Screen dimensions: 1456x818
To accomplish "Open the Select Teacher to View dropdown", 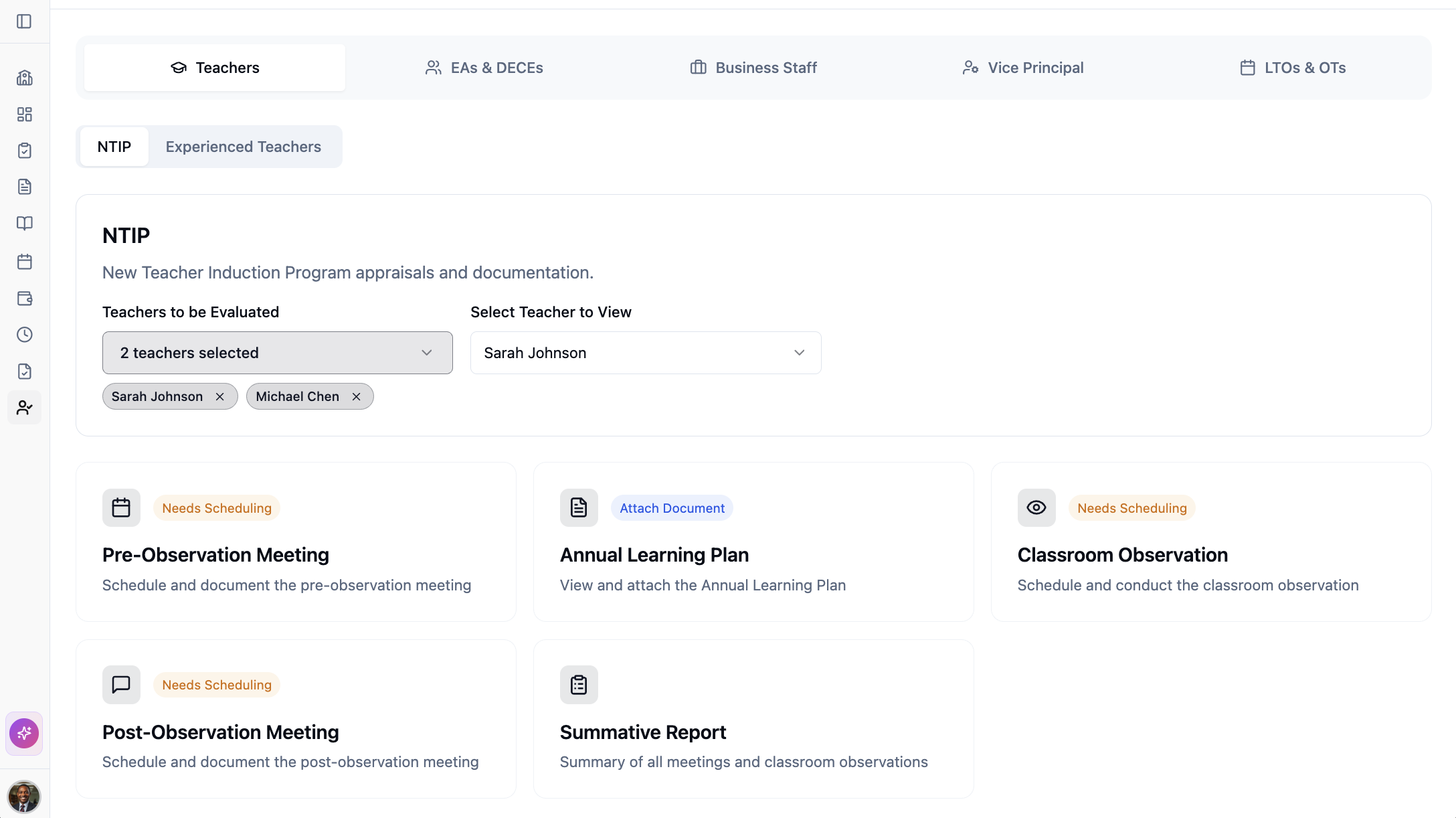I will click(645, 353).
